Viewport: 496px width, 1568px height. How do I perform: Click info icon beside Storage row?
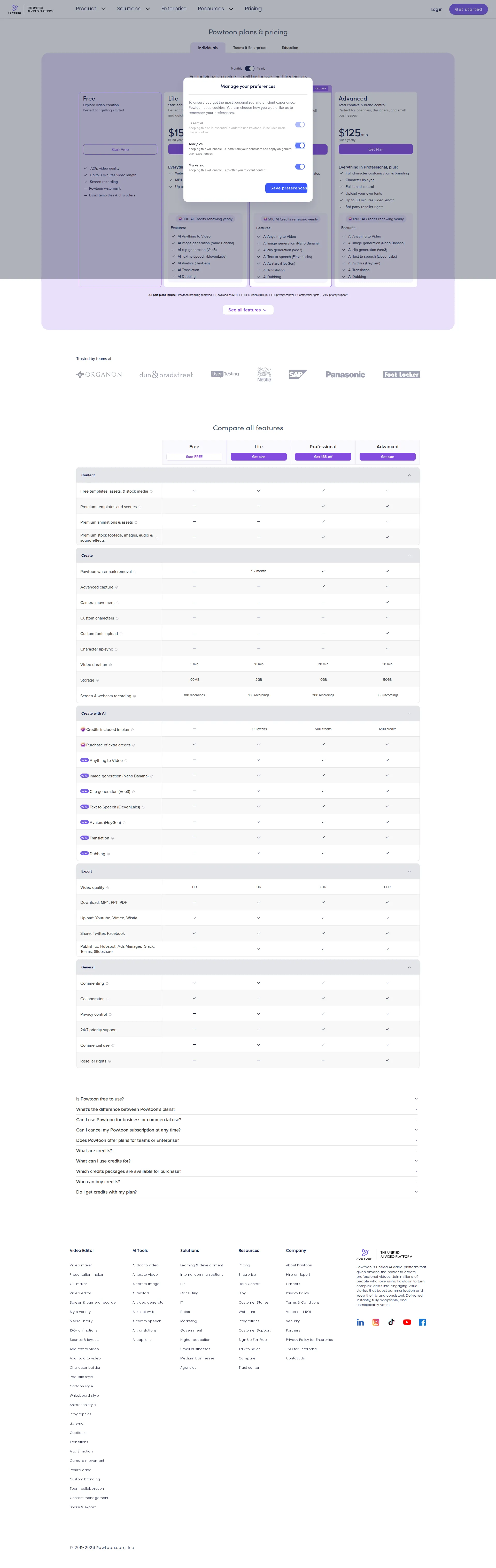(x=97, y=680)
